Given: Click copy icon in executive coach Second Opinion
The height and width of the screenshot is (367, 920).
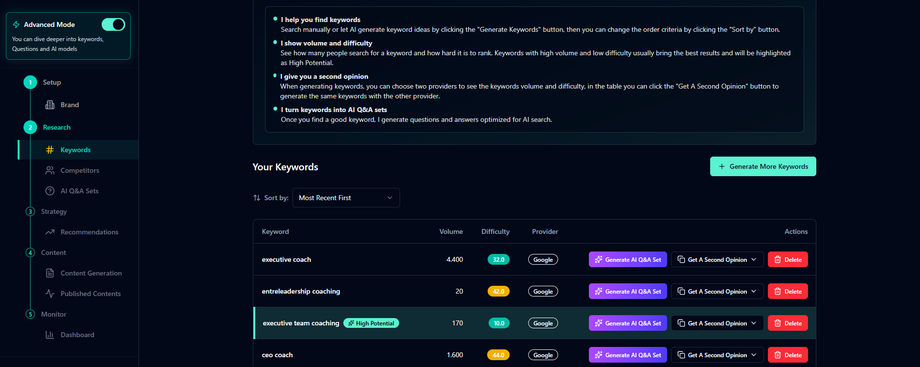Looking at the screenshot, I should [x=681, y=260].
